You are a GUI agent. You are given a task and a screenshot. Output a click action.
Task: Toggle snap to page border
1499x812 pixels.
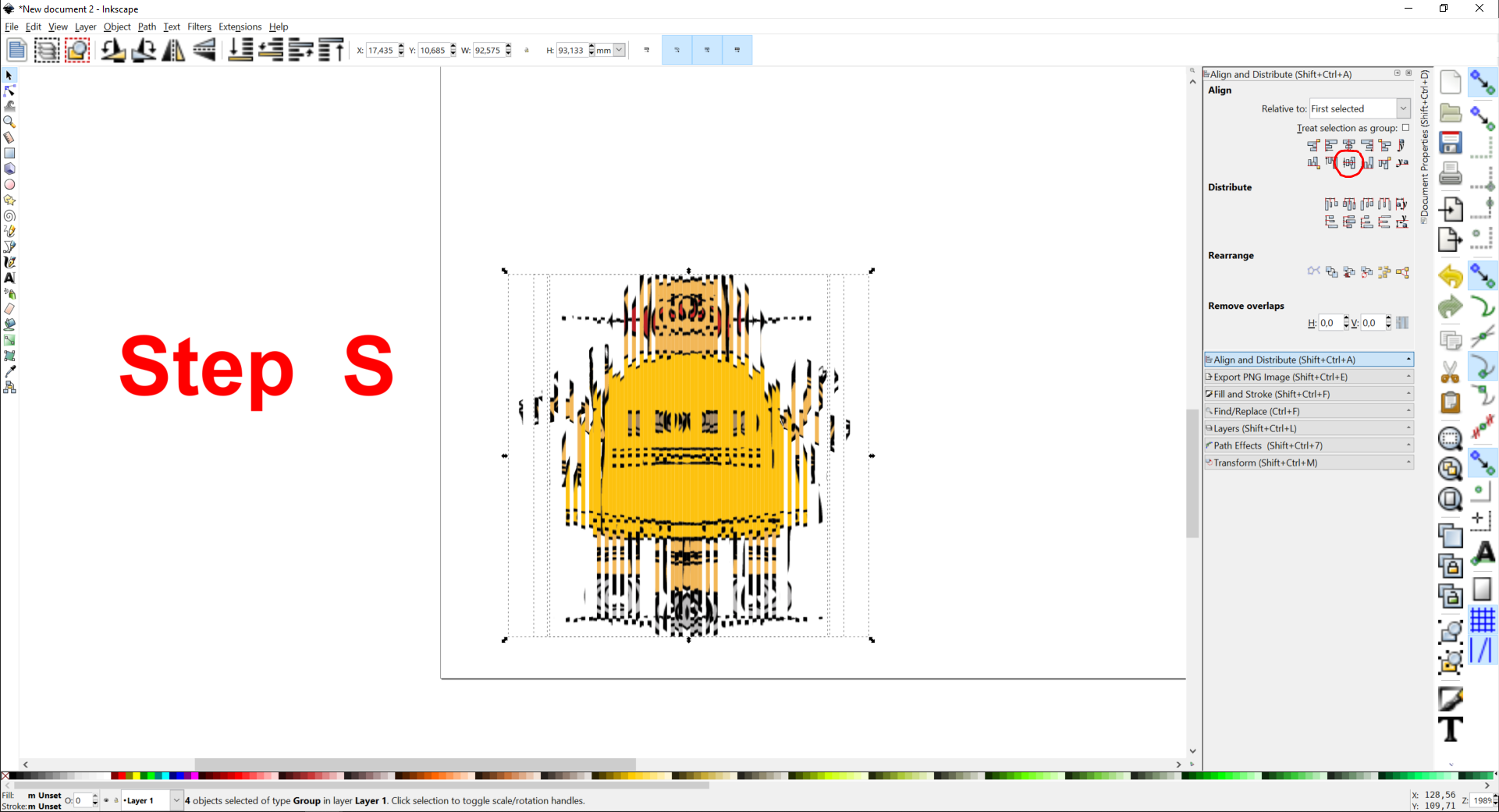tap(1483, 590)
